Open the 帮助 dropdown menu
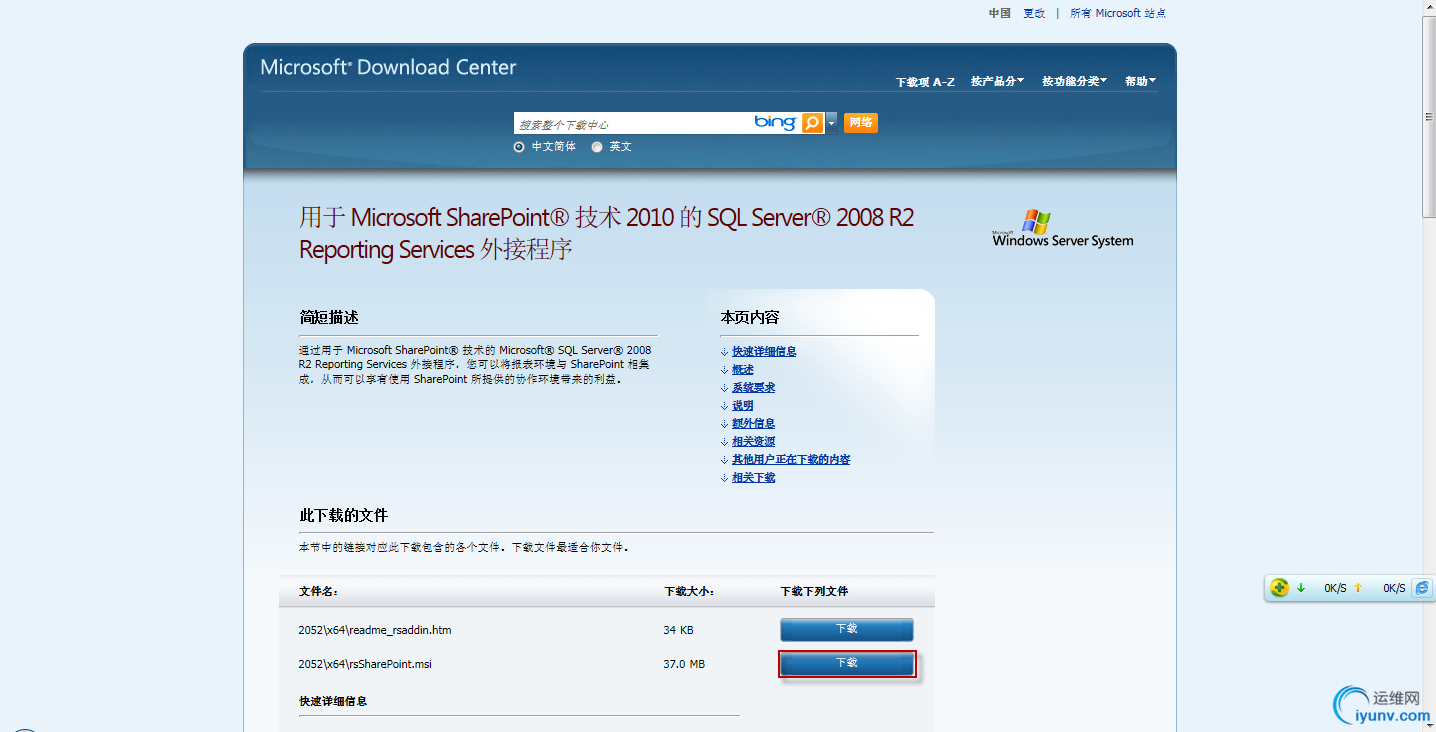 1140,81
